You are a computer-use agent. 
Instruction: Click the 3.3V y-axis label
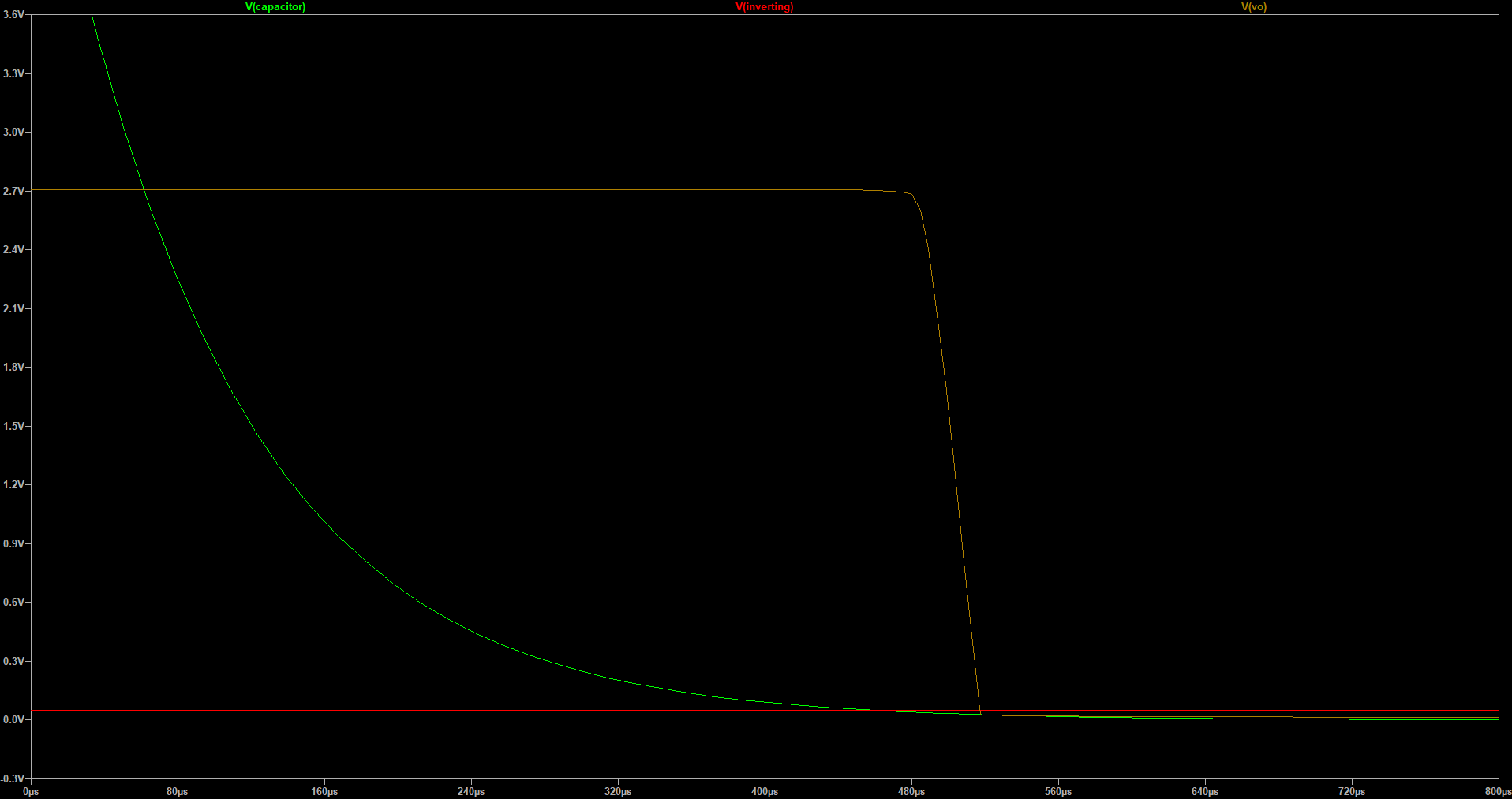pos(13,73)
